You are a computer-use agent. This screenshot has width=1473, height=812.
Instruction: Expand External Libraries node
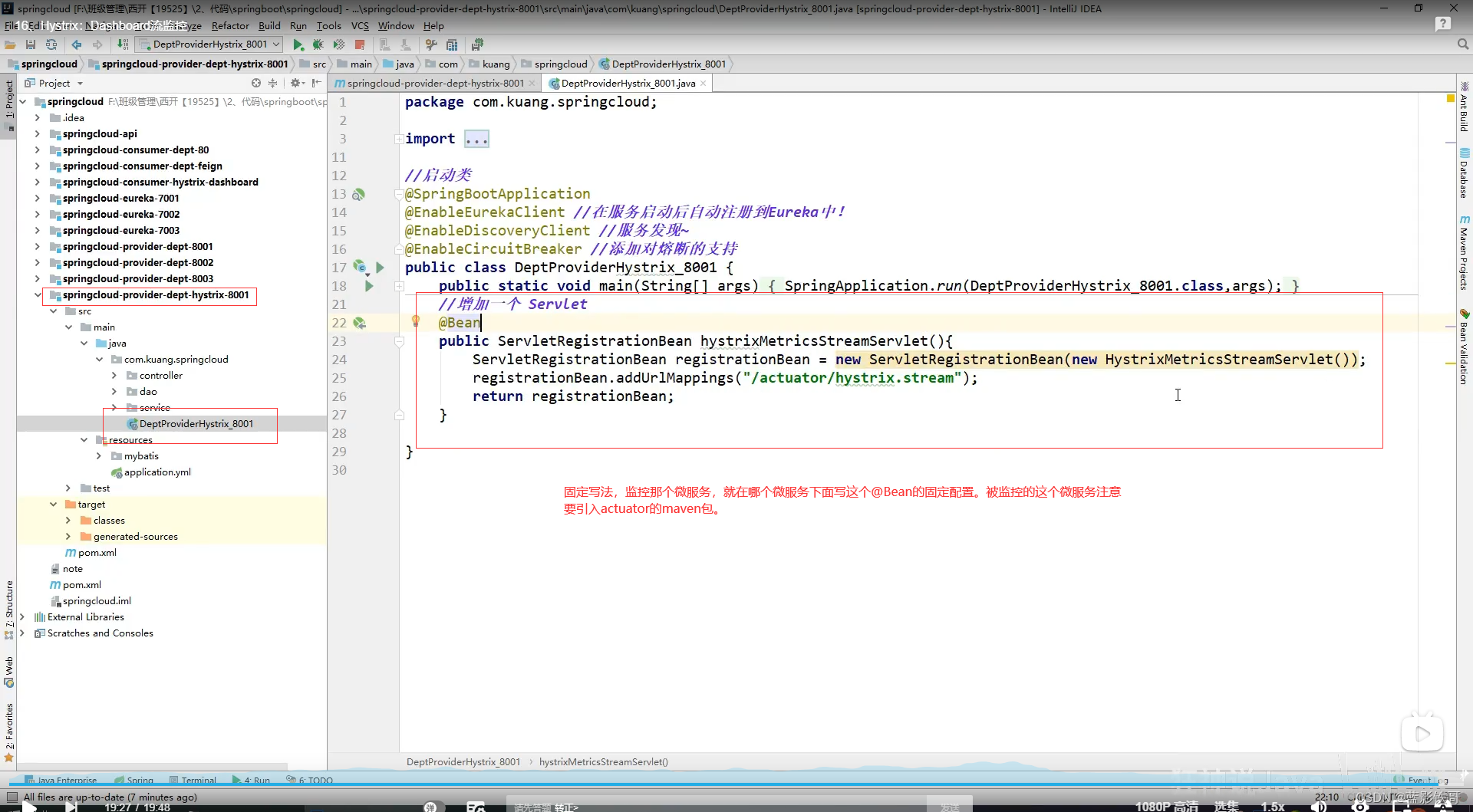pos(21,617)
